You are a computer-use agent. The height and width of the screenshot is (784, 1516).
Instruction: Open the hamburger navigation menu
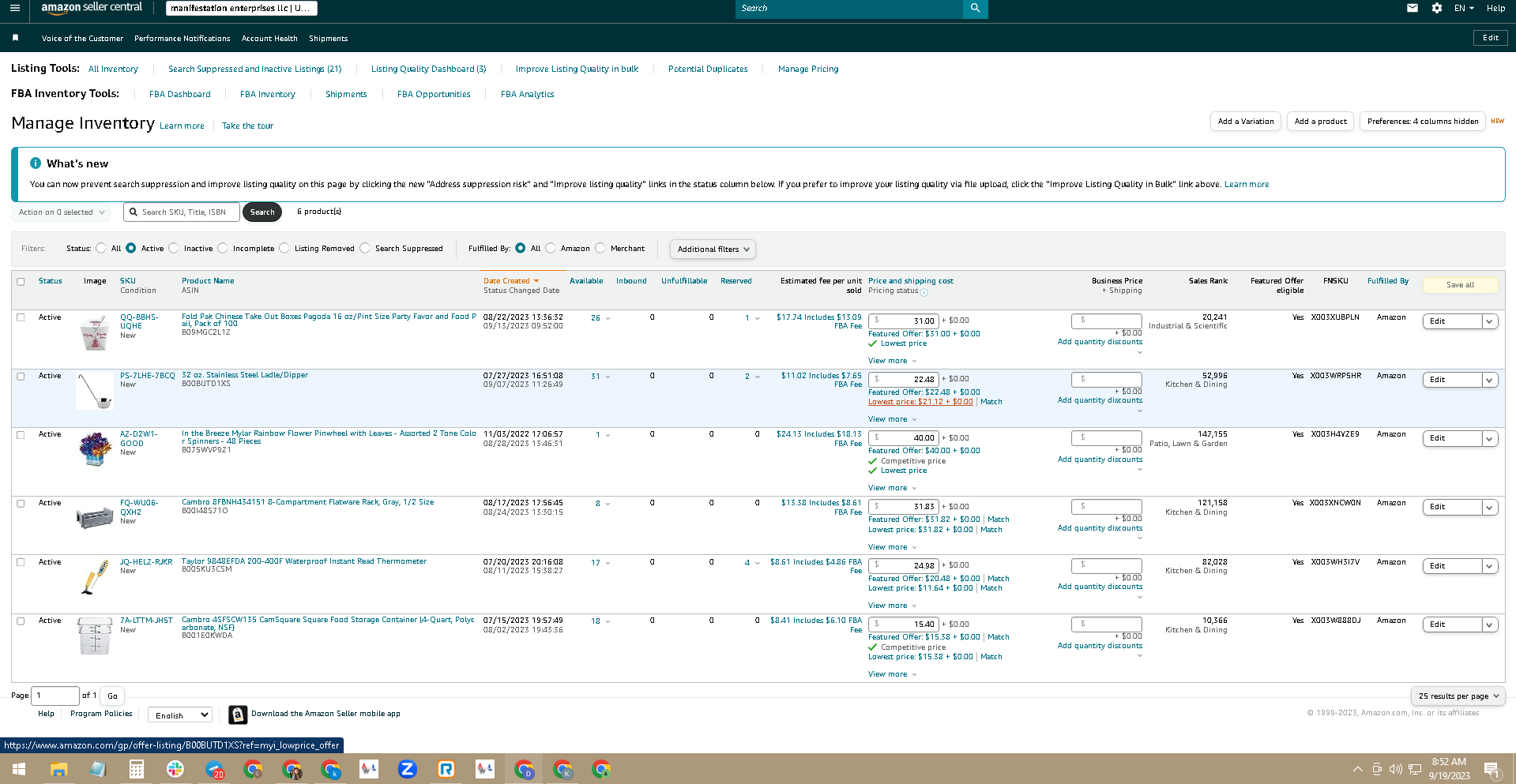pos(14,8)
